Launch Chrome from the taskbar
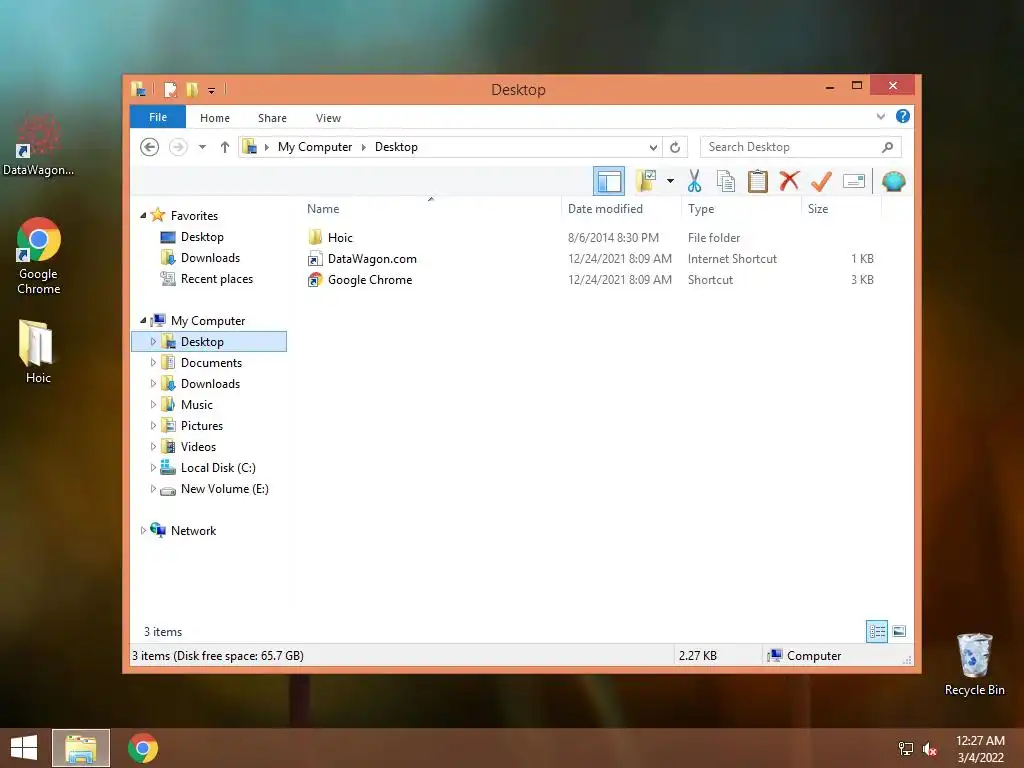 click(142, 748)
